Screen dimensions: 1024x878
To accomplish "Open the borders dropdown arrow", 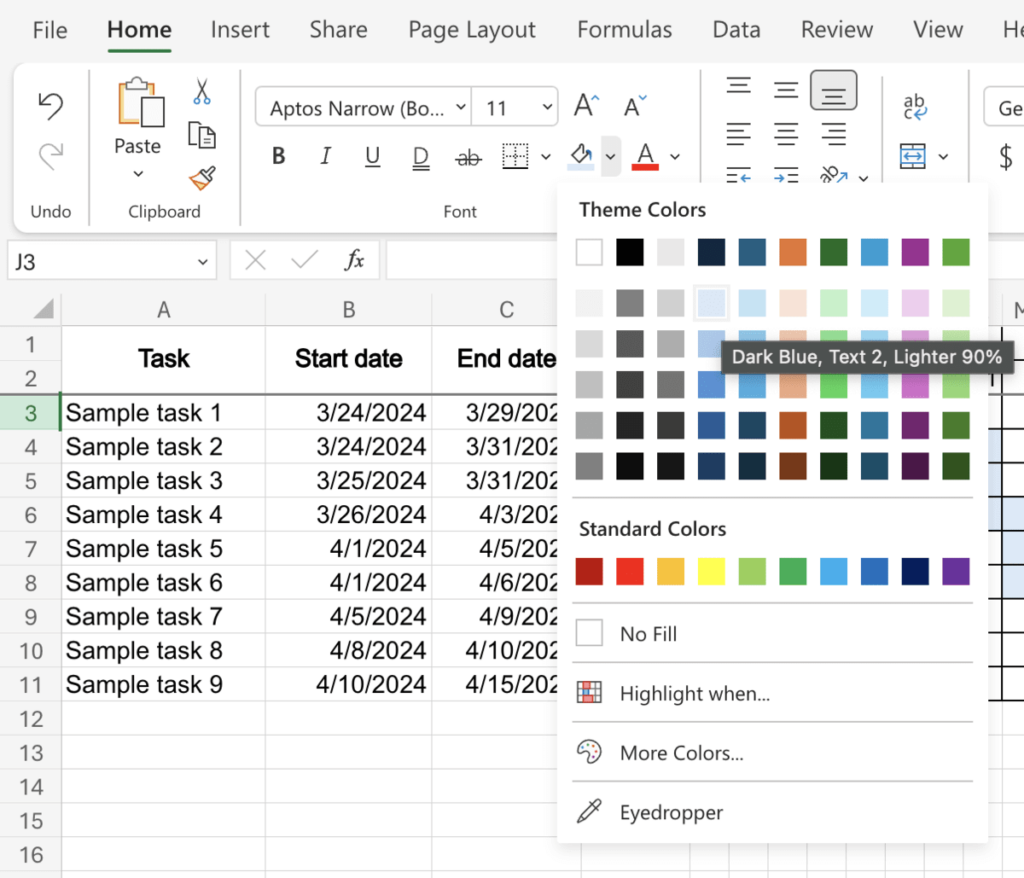I will (x=546, y=156).
